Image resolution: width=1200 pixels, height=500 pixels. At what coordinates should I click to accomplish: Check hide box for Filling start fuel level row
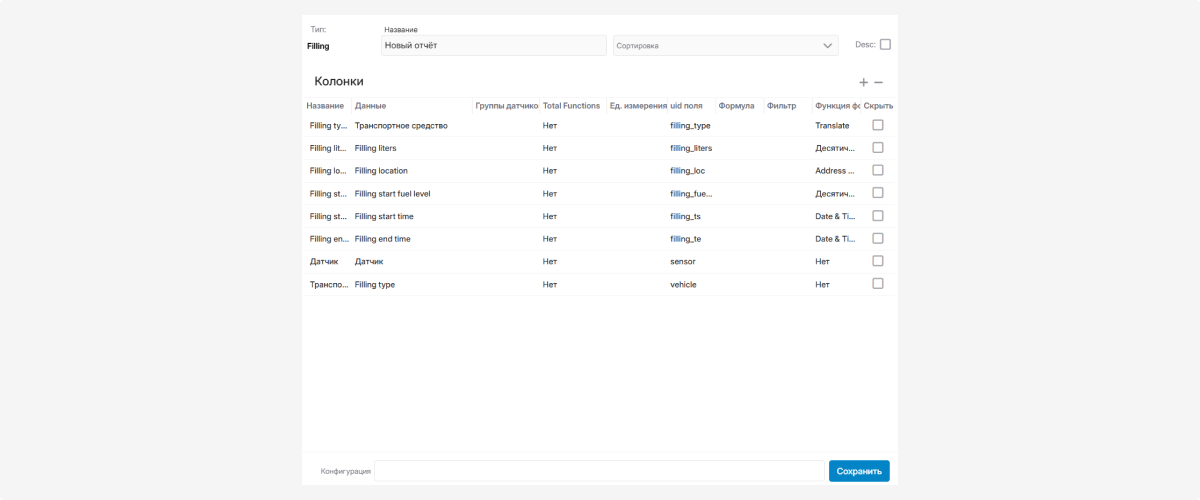point(878,193)
